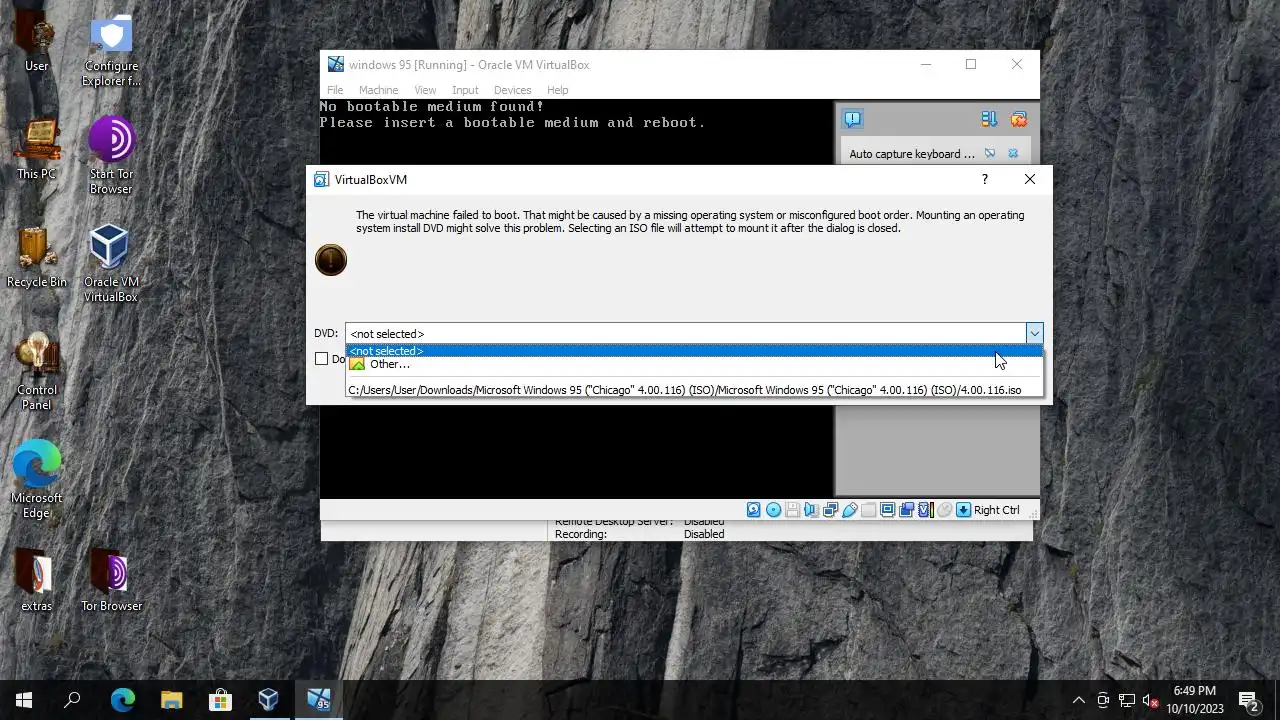Click the display indicator in VM status bar

coord(887,510)
